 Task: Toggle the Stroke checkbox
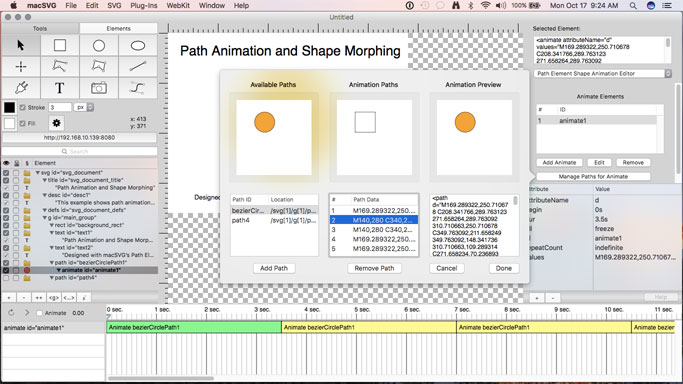pyautogui.click(x=23, y=107)
